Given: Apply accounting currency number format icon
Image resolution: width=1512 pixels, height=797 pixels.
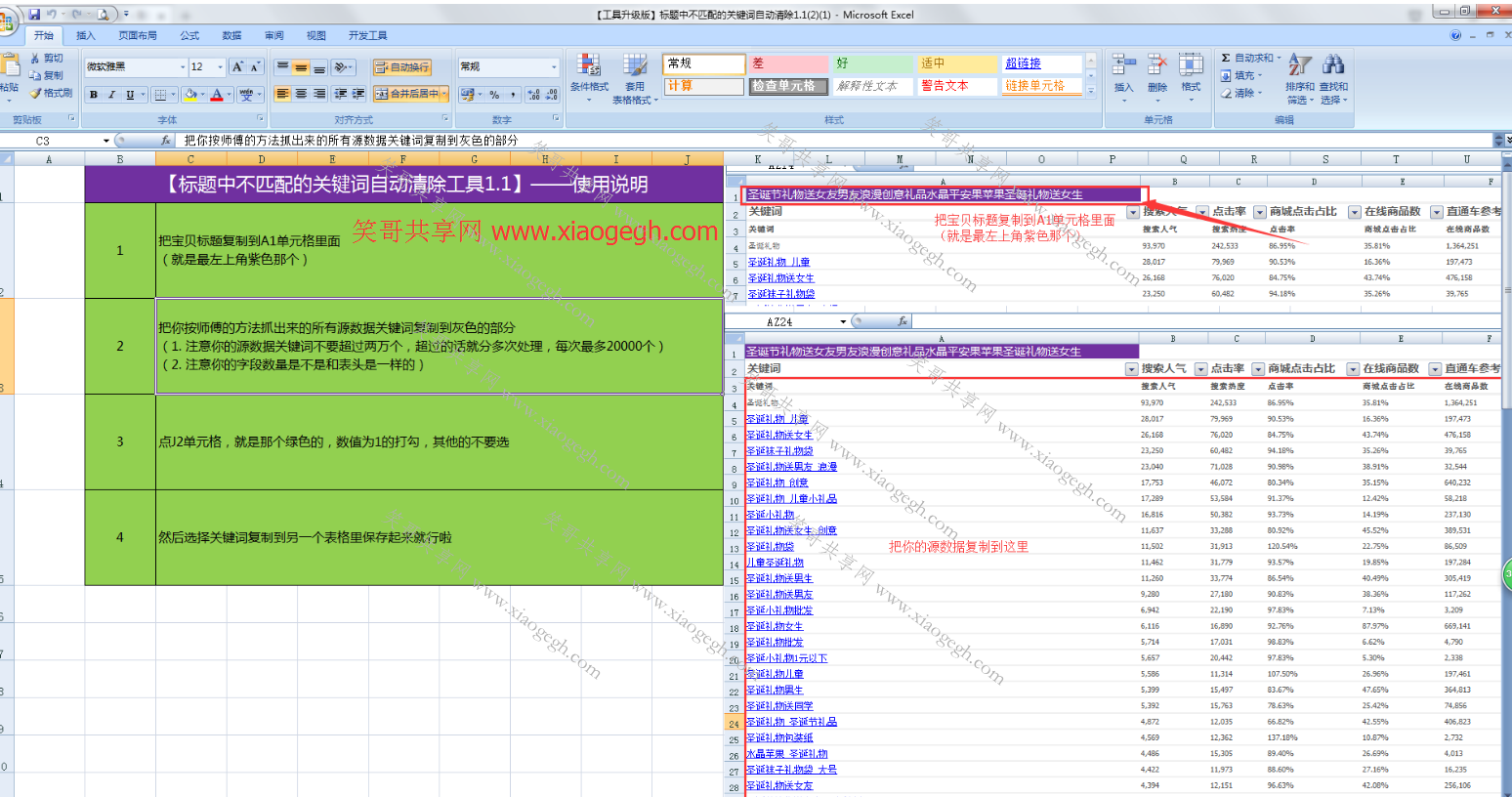Looking at the screenshot, I should (x=468, y=95).
